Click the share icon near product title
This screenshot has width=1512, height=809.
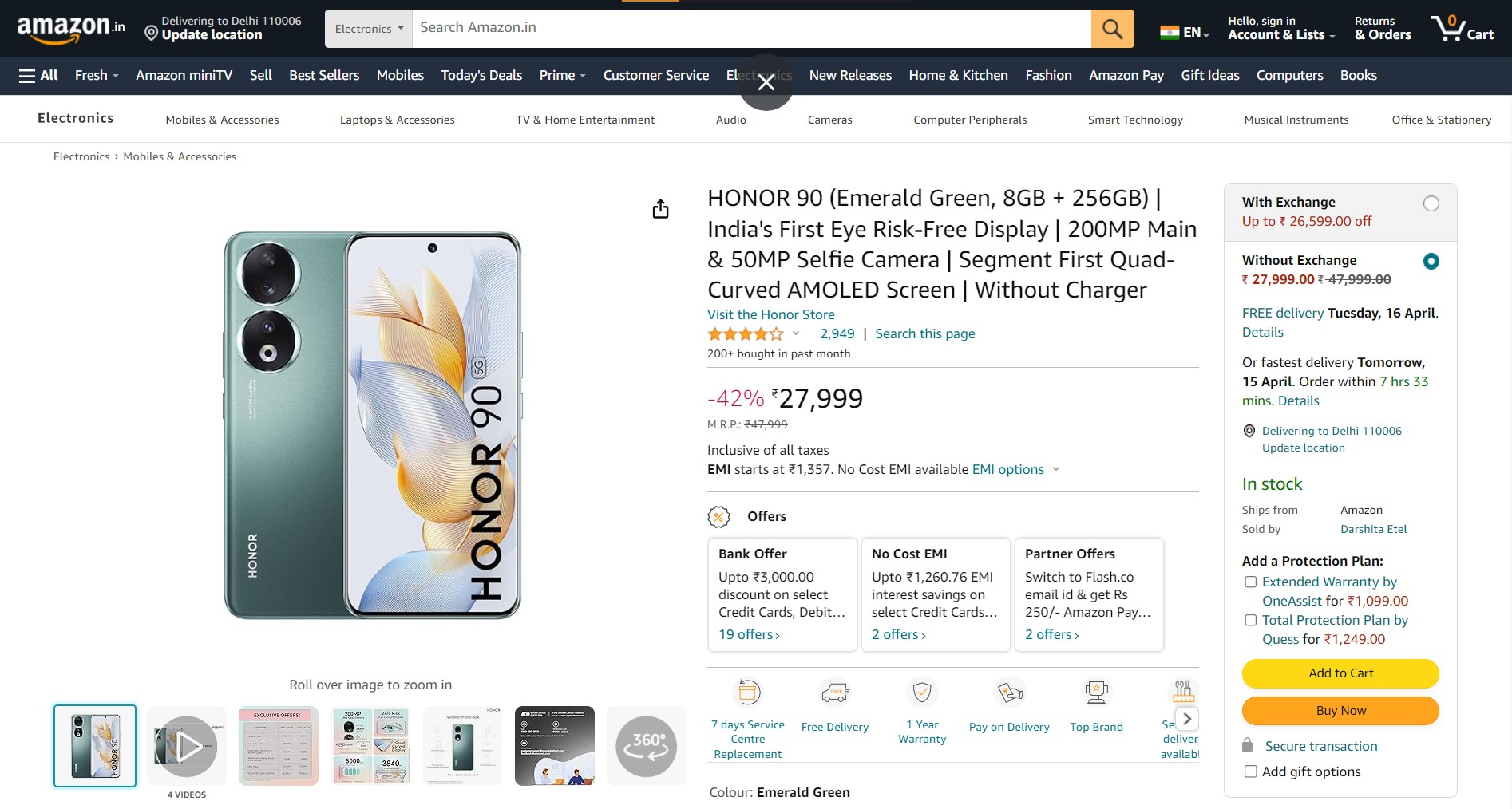pyautogui.click(x=659, y=209)
